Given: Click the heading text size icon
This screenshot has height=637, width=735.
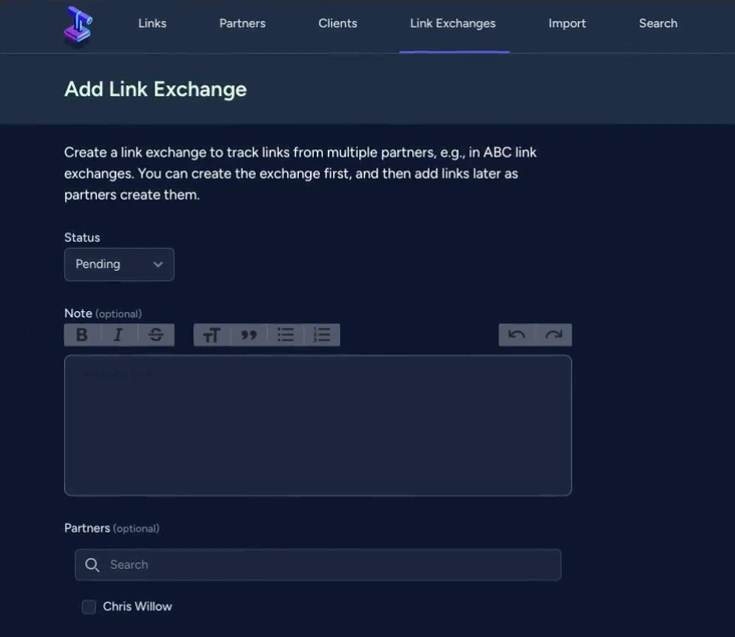Looking at the screenshot, I should pyautogui.click(x=211, y=335).
